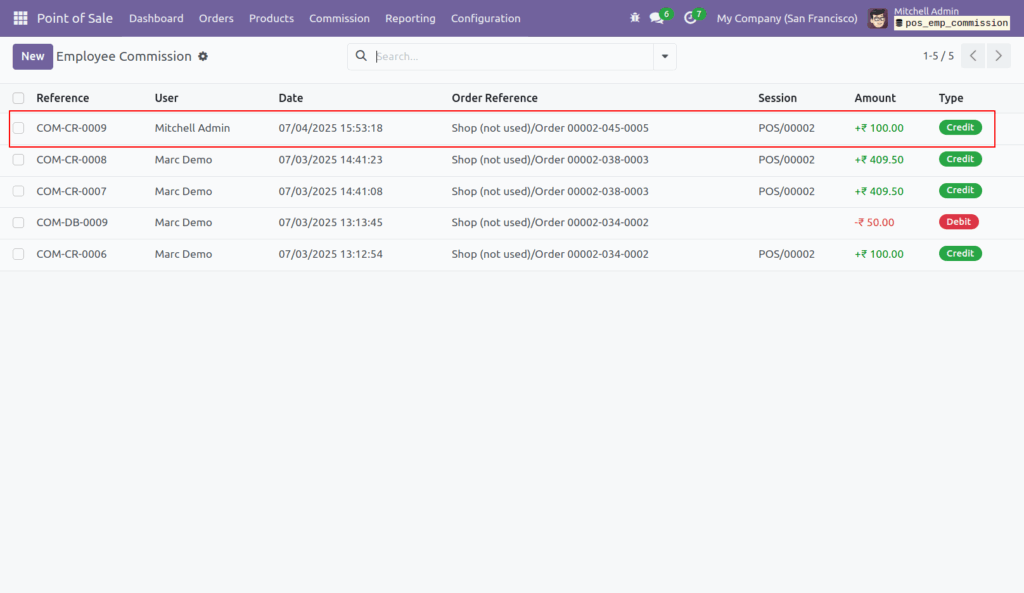Select the header checkbox to select all records

pyautogui.click(x=17, y=97)
